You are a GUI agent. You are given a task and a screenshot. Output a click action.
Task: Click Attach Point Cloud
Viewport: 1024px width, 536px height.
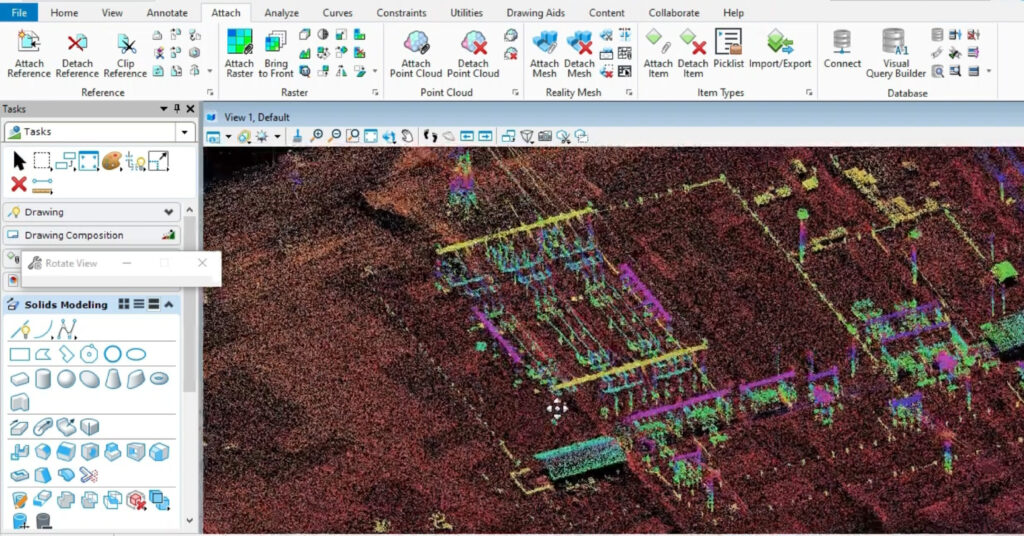click(416, 55)
